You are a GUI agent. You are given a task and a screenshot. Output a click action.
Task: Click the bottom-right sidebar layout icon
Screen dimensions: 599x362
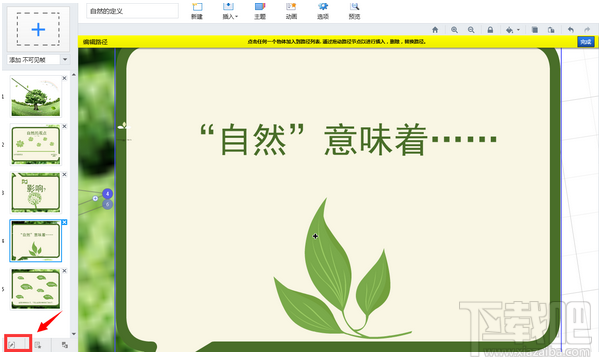pyautogui.click(x=65, y=345)
